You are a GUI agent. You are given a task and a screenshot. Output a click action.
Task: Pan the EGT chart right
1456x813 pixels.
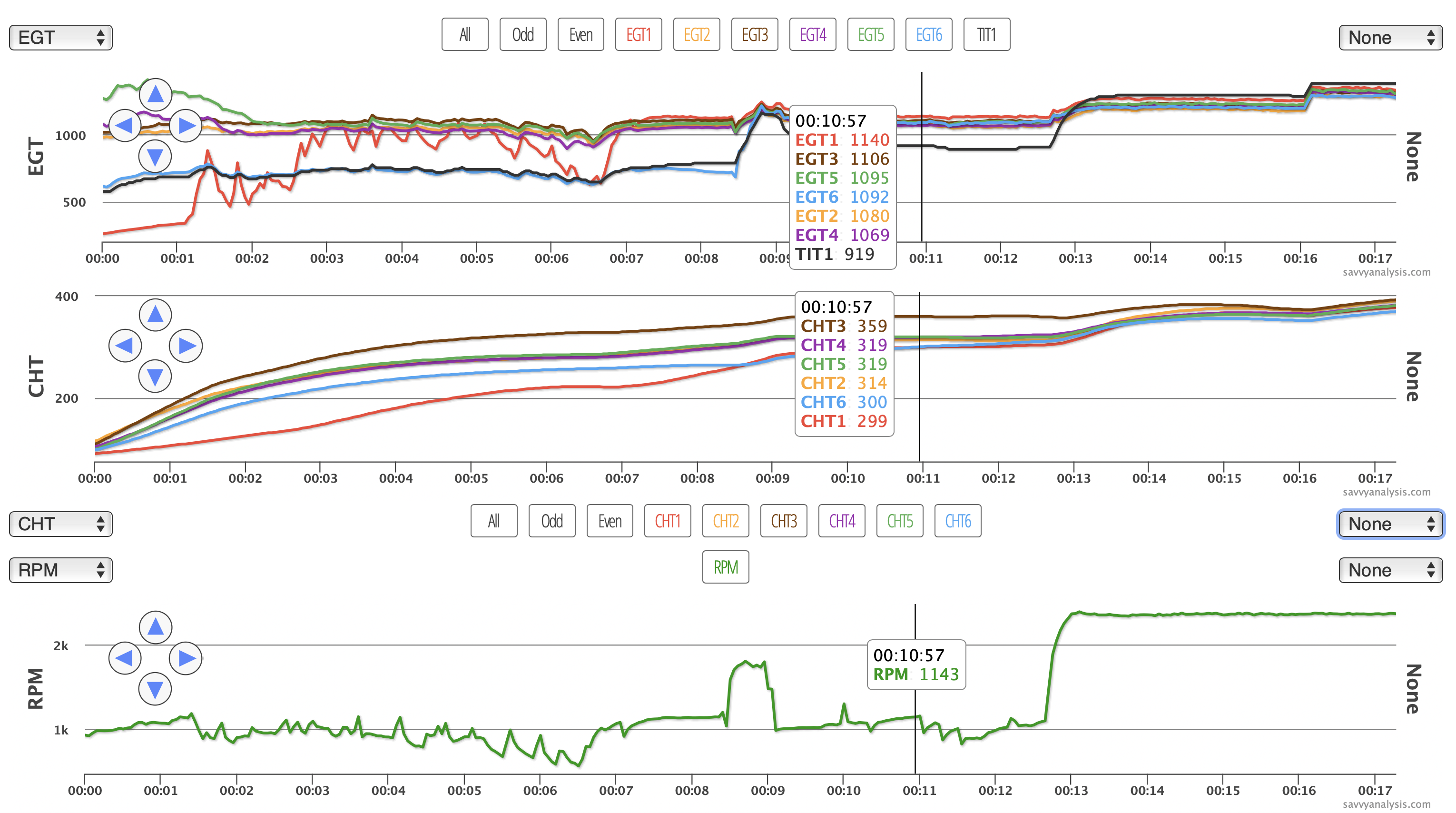coord(186,125)
